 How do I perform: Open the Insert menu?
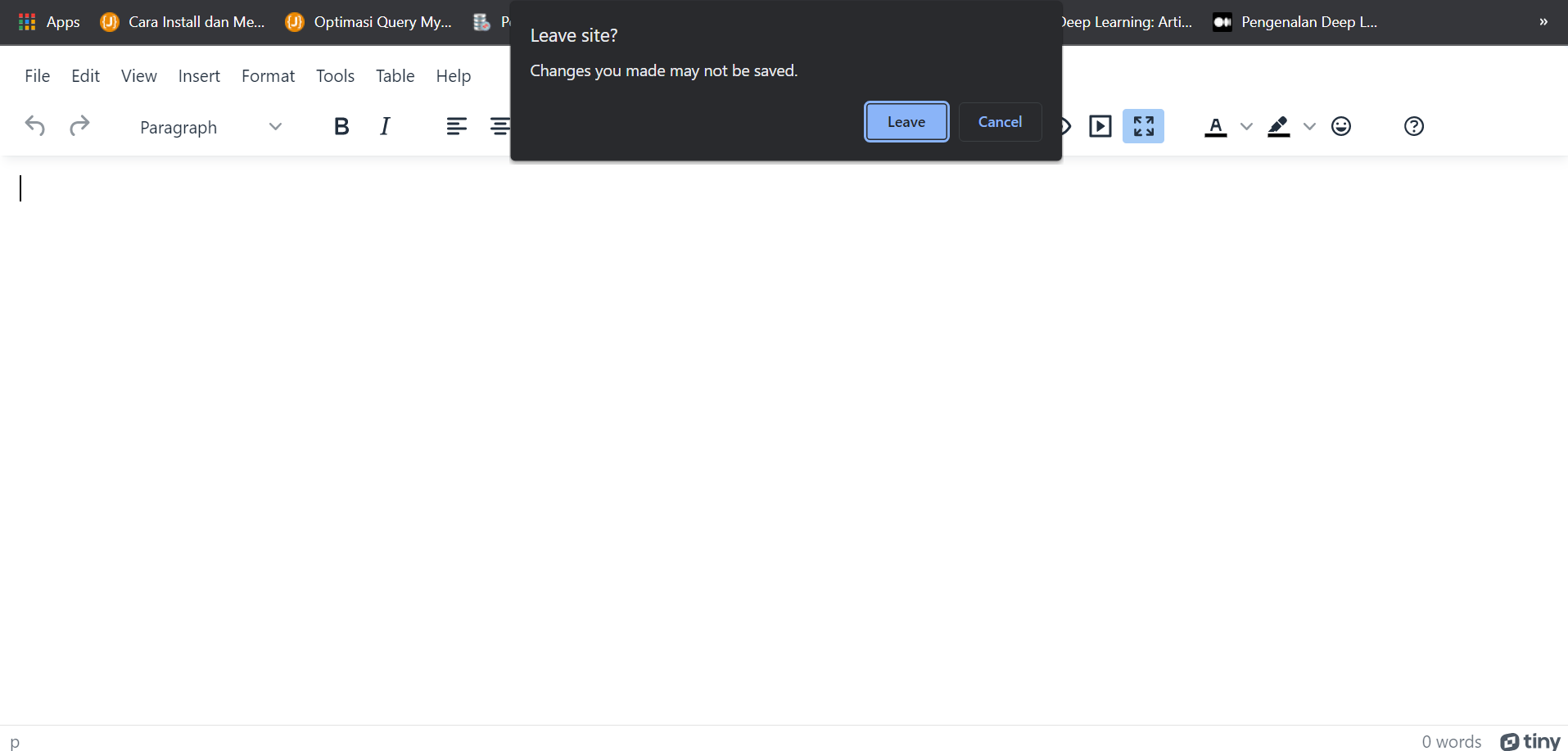pyautogui.click(x=199, y=76)
